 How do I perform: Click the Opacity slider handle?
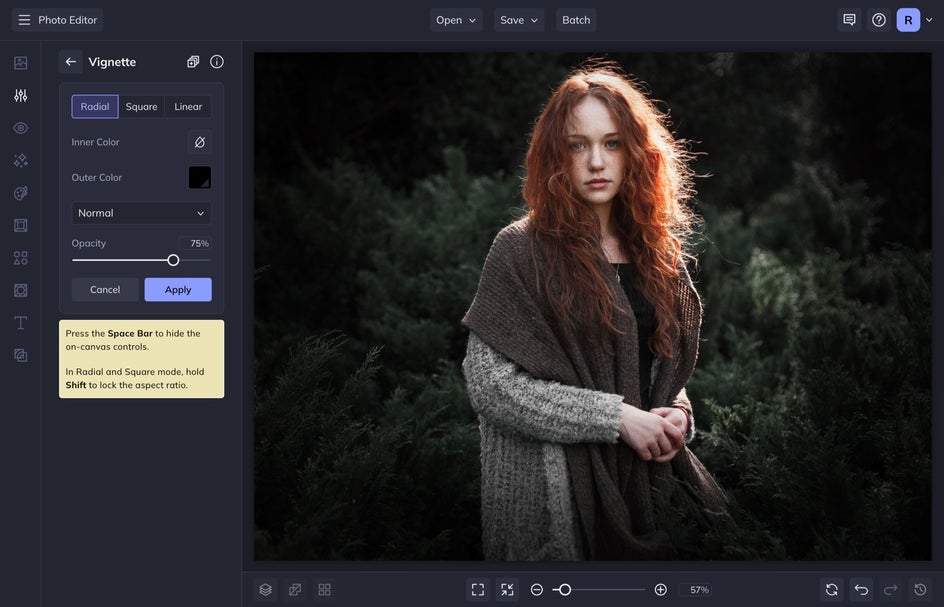tap(173, 260)
